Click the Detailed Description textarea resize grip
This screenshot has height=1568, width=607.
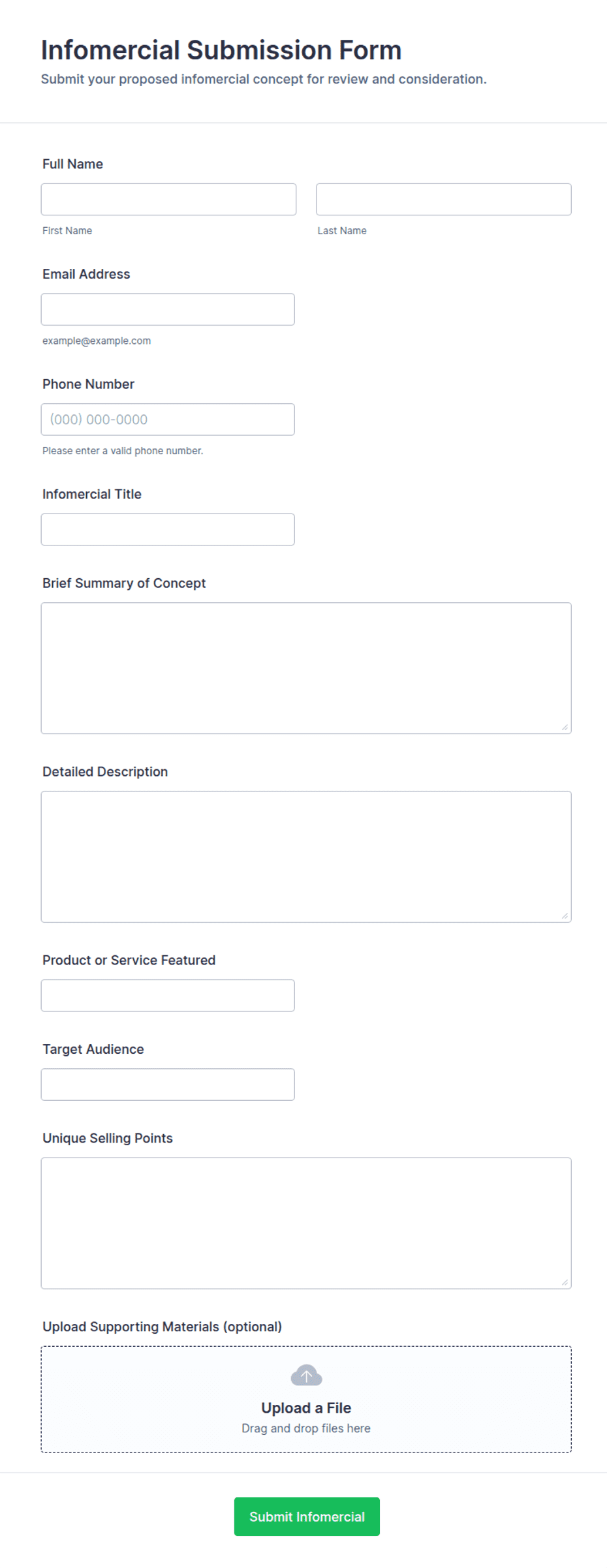click(x=565, y=915)
